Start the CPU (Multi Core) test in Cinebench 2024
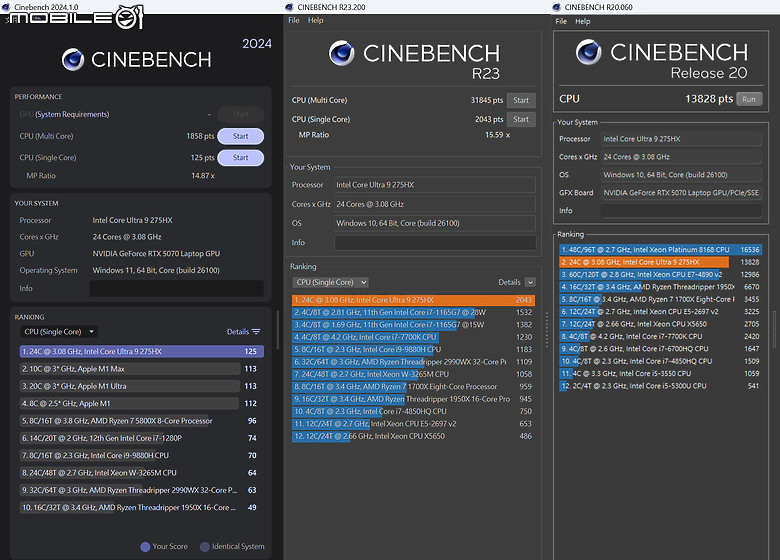Viewport: 780px width, 560px height. pyautogui.click(x=241, y=136)
